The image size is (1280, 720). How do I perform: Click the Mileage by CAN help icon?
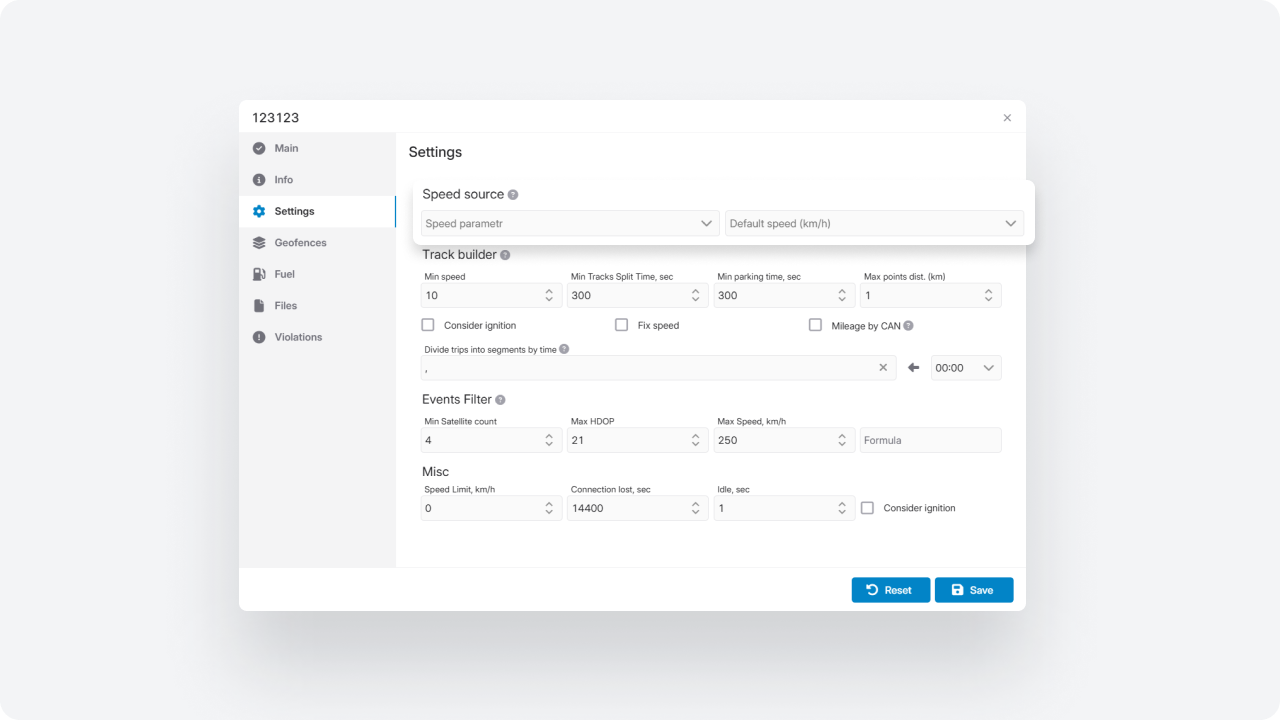pyautogui.click(x=908, y=326)
